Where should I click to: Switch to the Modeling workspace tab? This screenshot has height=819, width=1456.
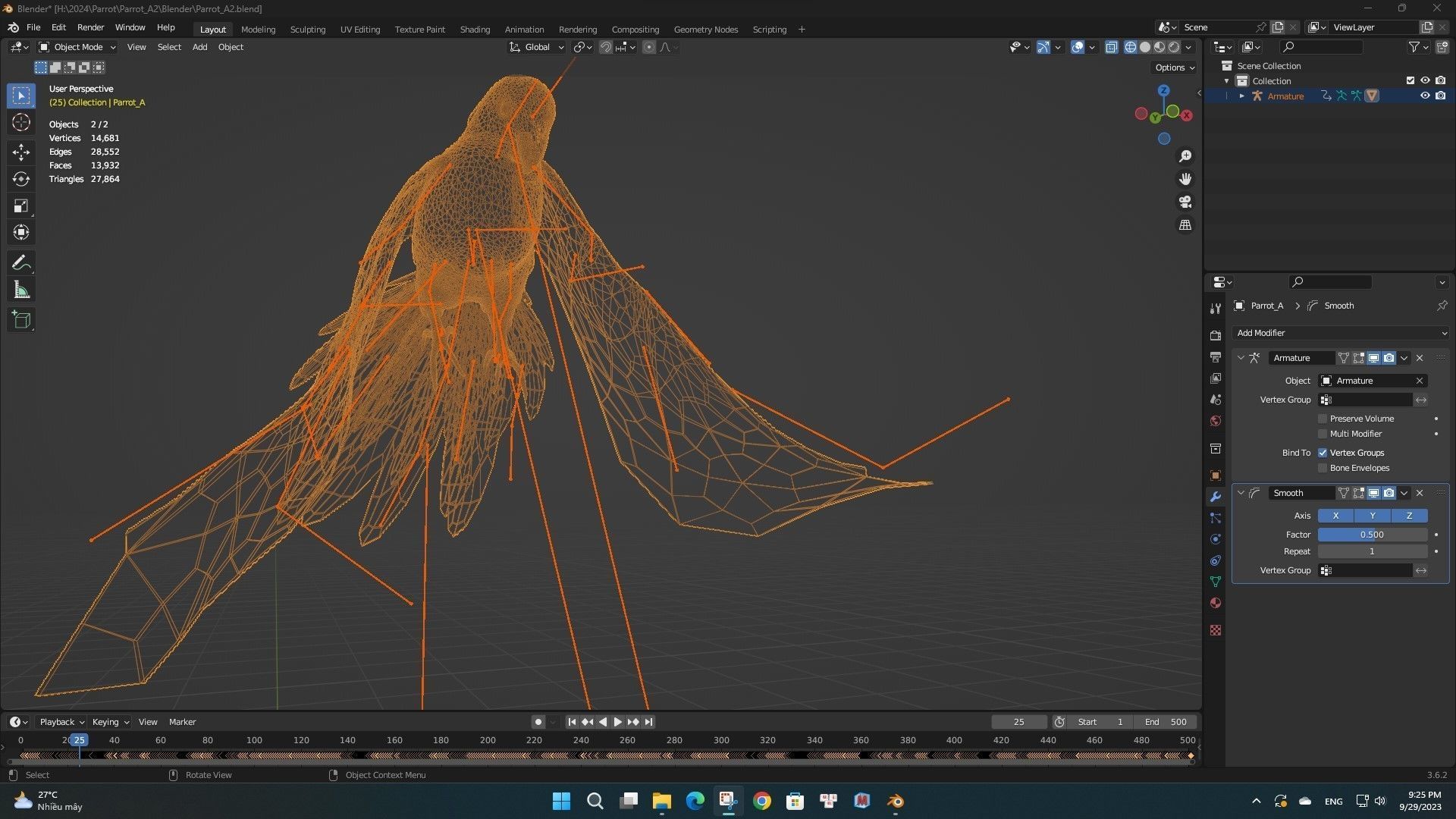click(258, 30)
